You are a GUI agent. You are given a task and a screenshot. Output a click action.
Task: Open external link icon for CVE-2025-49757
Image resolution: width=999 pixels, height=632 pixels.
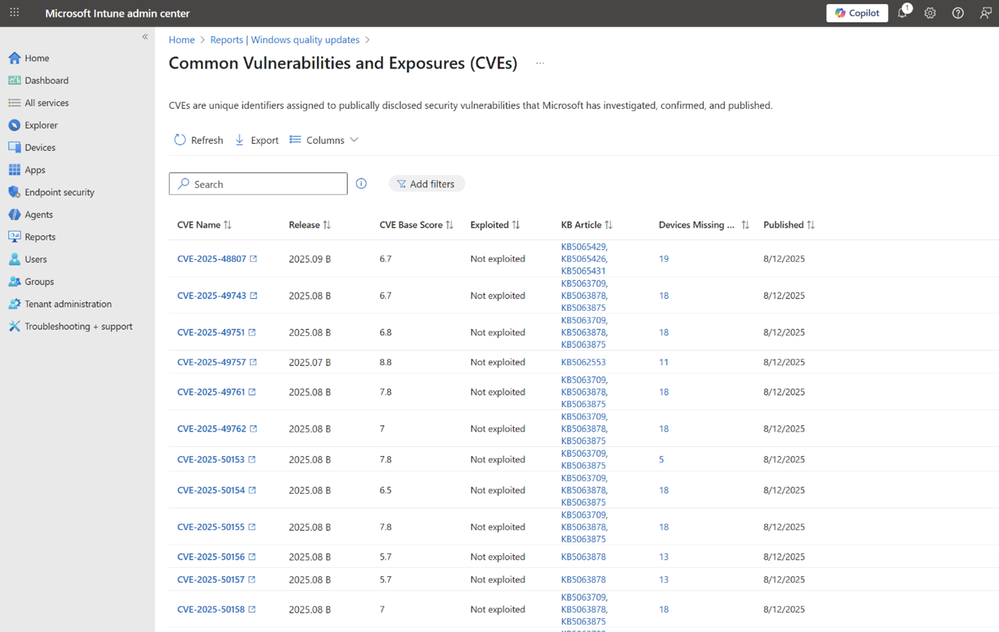tap(254, 362)
